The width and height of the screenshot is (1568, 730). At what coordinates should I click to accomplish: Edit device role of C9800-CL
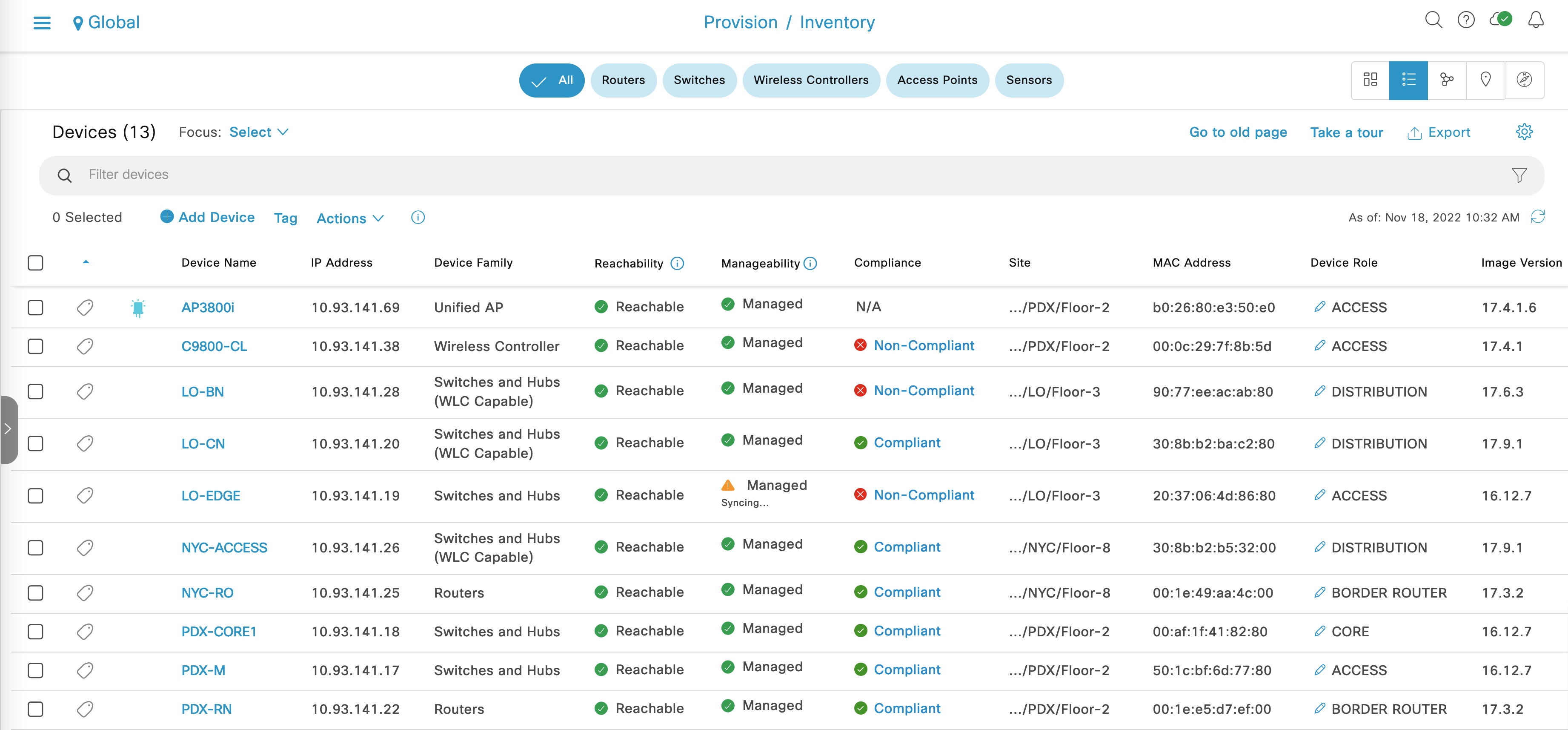tap(1319, 345)
